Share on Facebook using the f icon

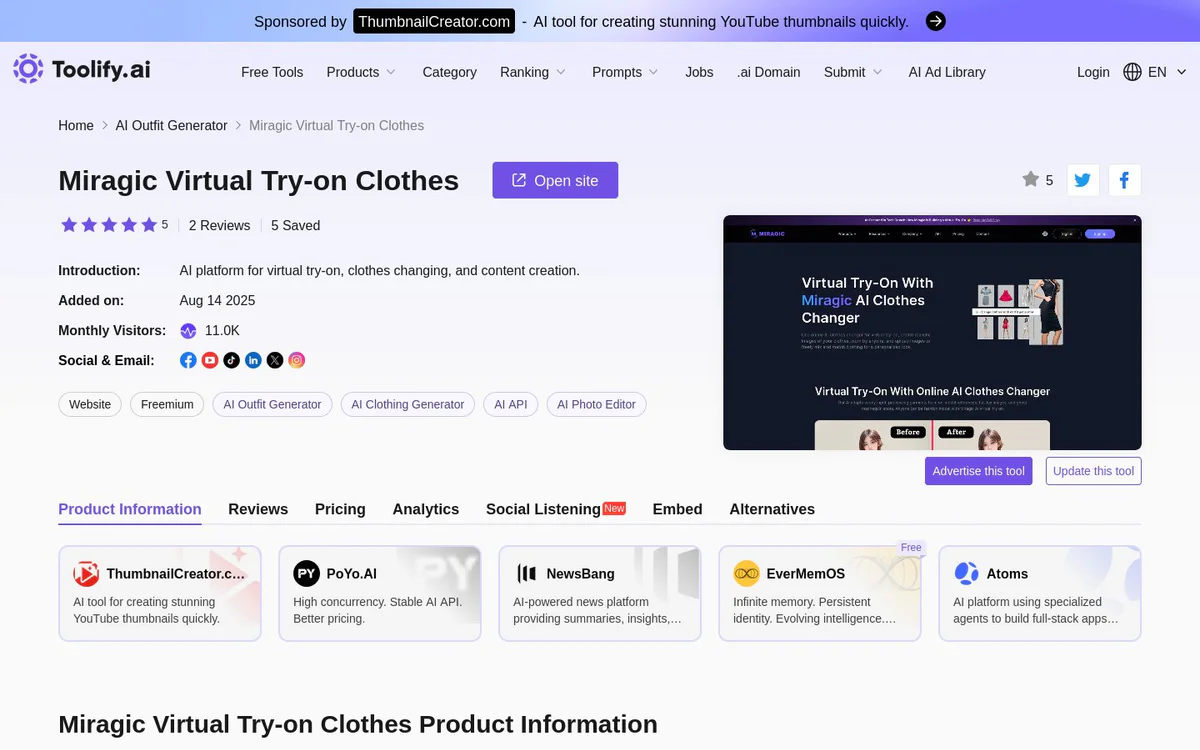[x=1124, y=180]
